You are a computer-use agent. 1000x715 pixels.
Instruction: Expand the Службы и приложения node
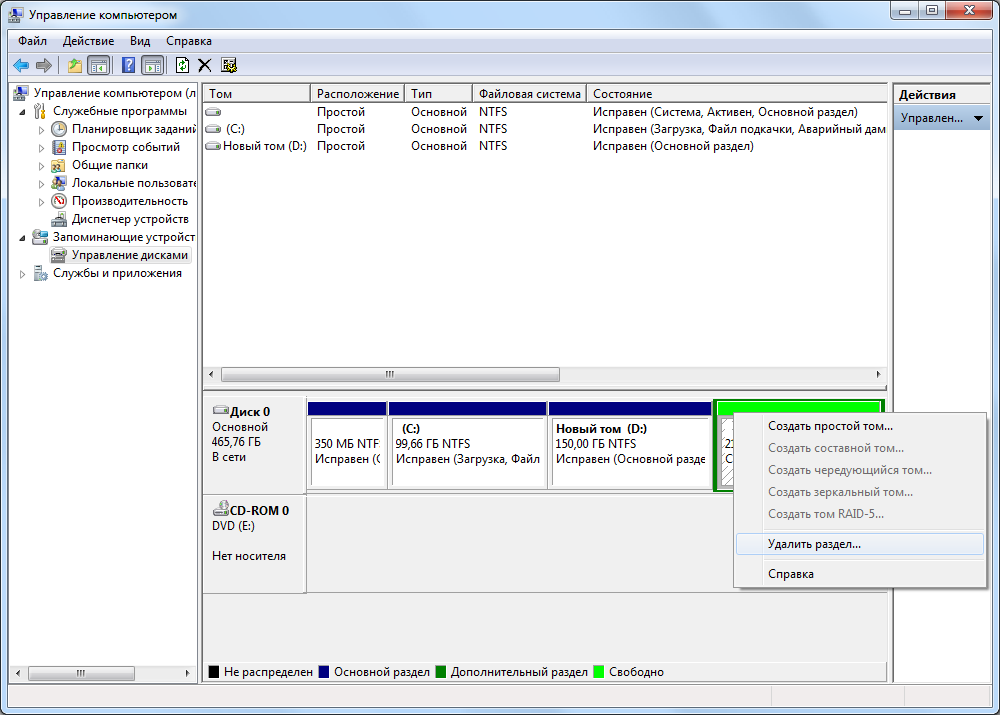23,274
